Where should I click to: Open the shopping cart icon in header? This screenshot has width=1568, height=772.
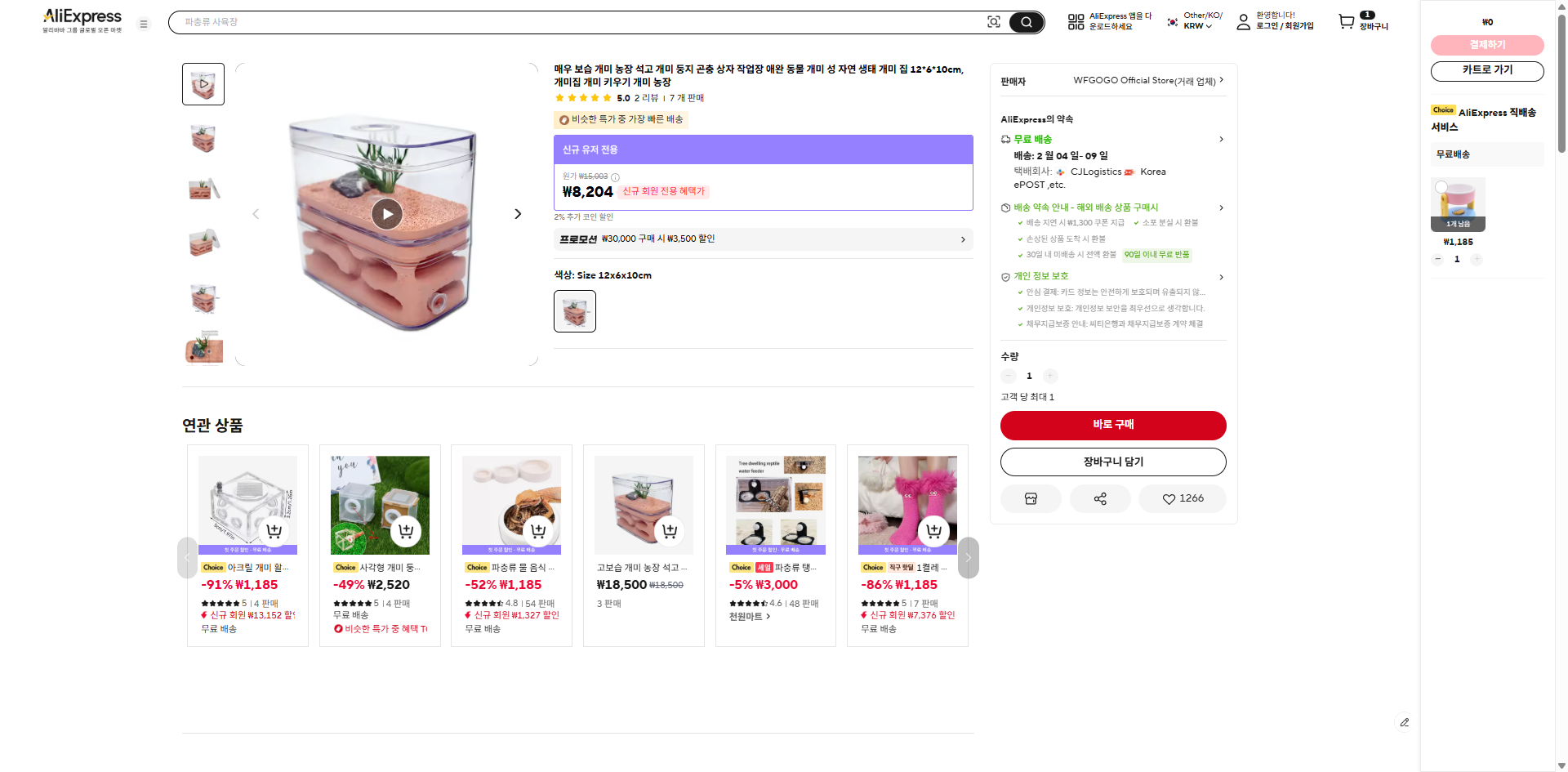click(x=1347, y=22)
